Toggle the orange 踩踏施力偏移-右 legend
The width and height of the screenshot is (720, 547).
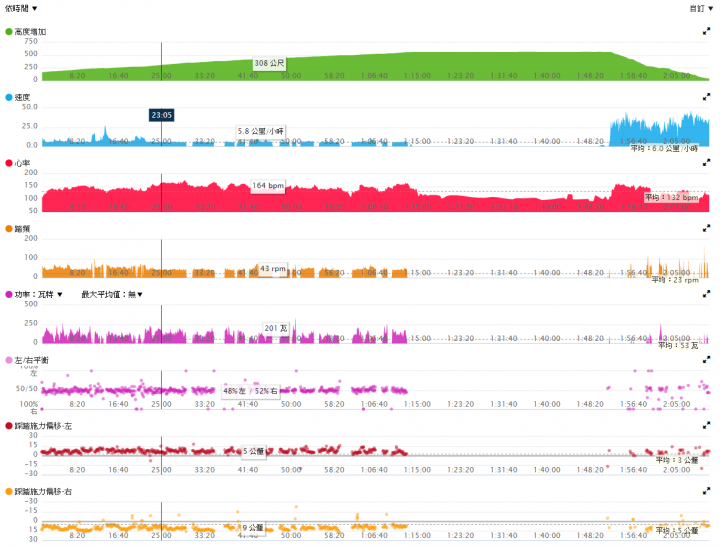pos(39,492)
